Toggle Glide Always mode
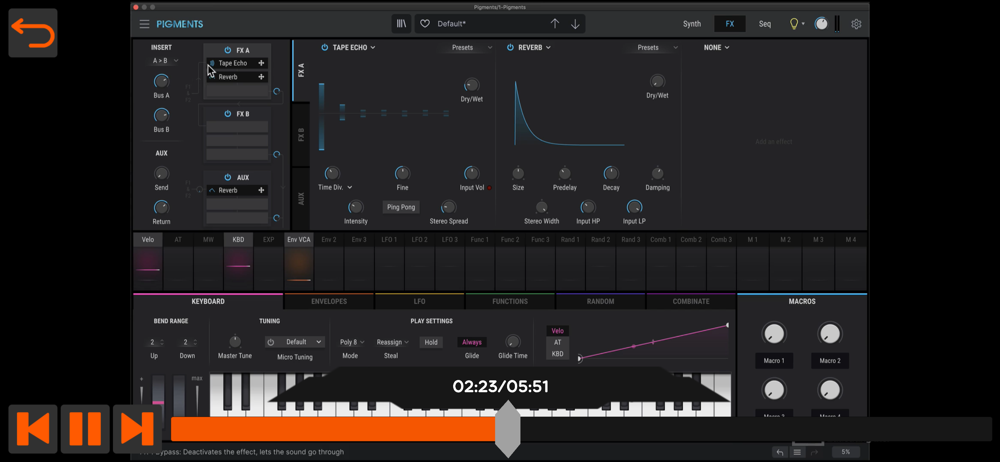 click(x=472, y=342)
